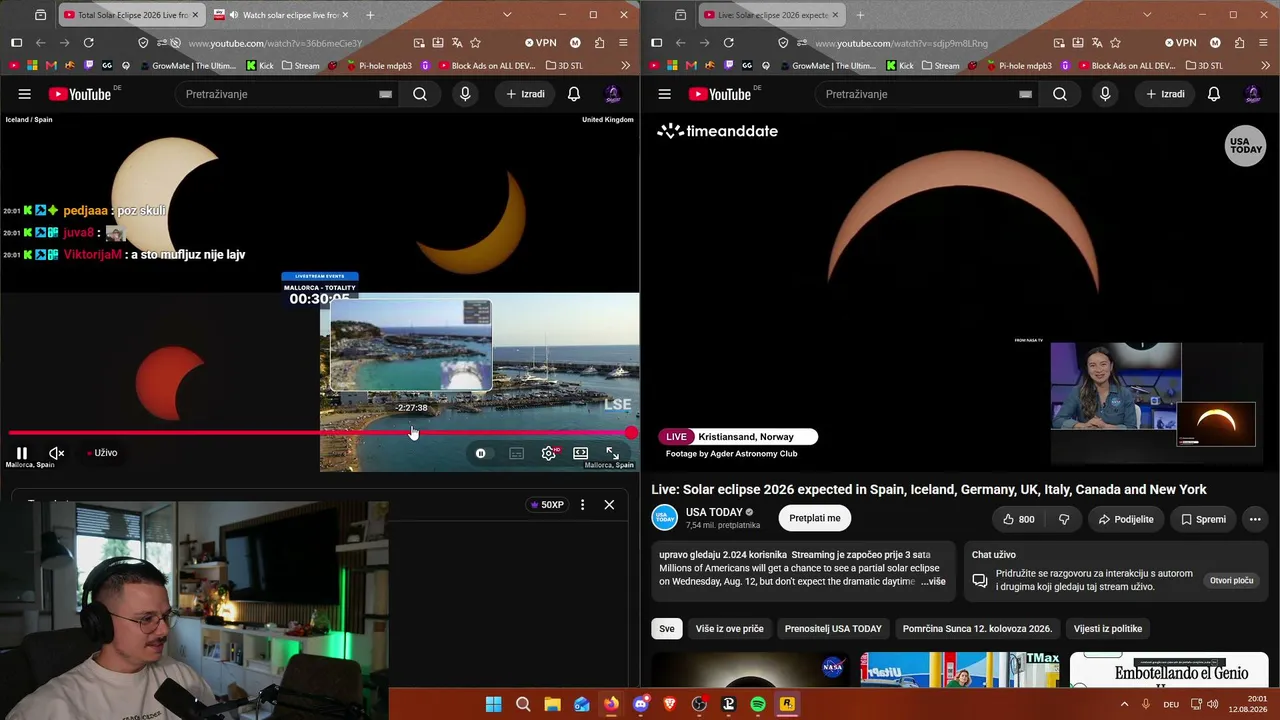Select 'Više iz ove priče' chip
1280x720 pixels.
730,628
